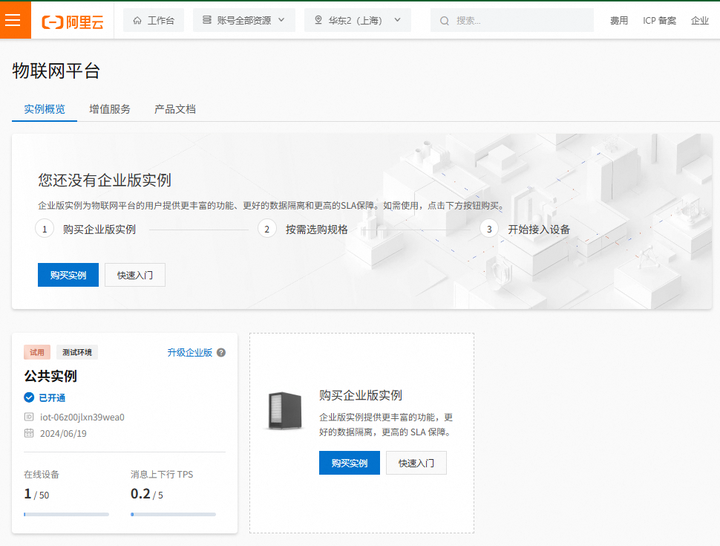Click calendar icon beside 2024/06/19

29,433
